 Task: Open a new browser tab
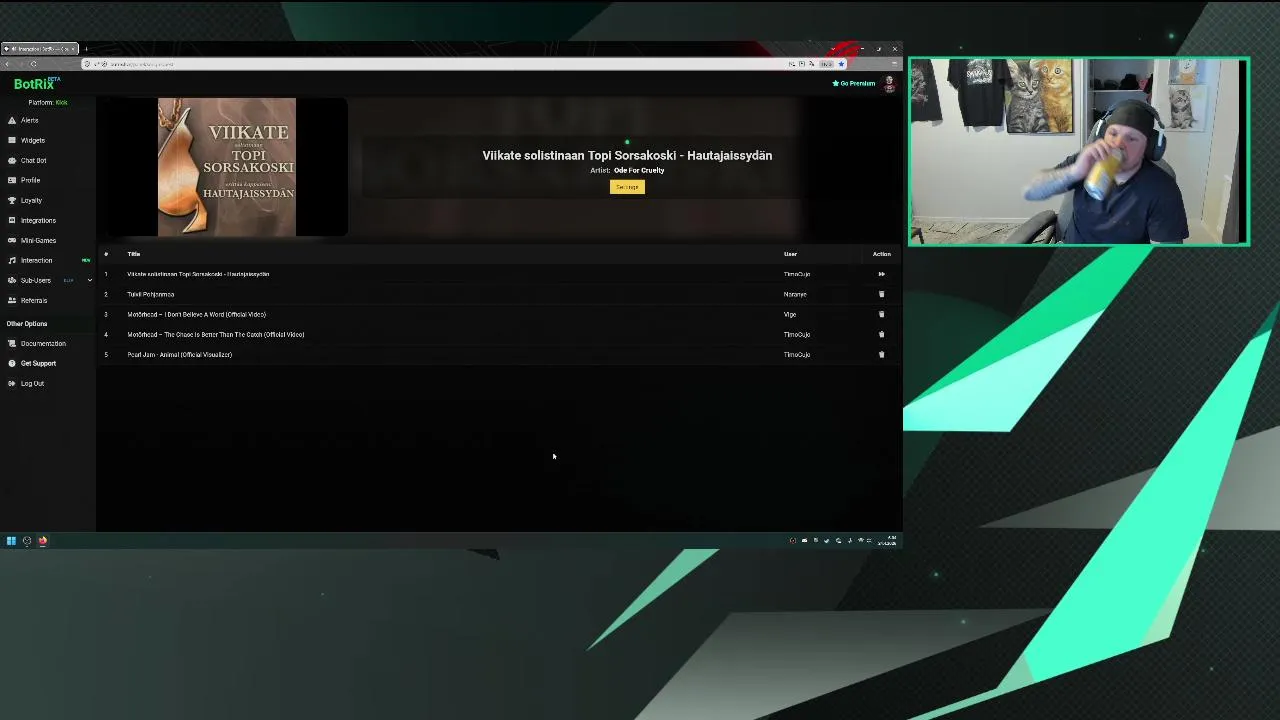pyautogui.click(x=86, y=48)
